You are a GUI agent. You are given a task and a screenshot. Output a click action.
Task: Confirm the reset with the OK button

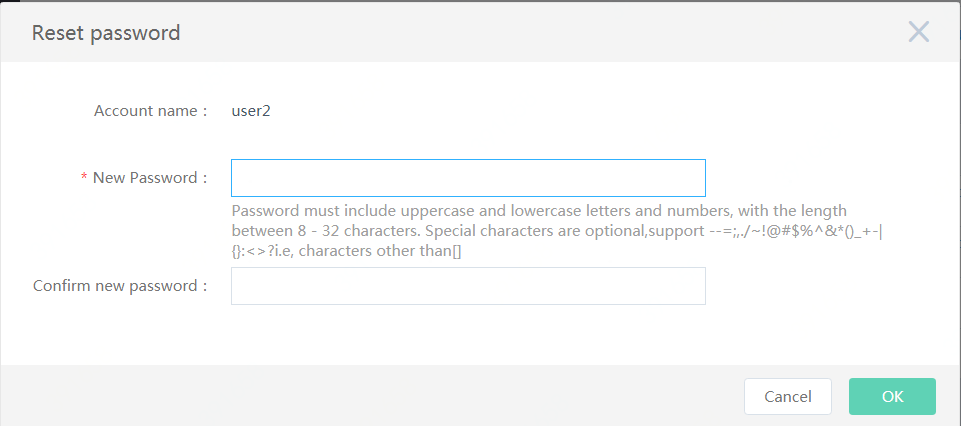click(x=892, y=397)
